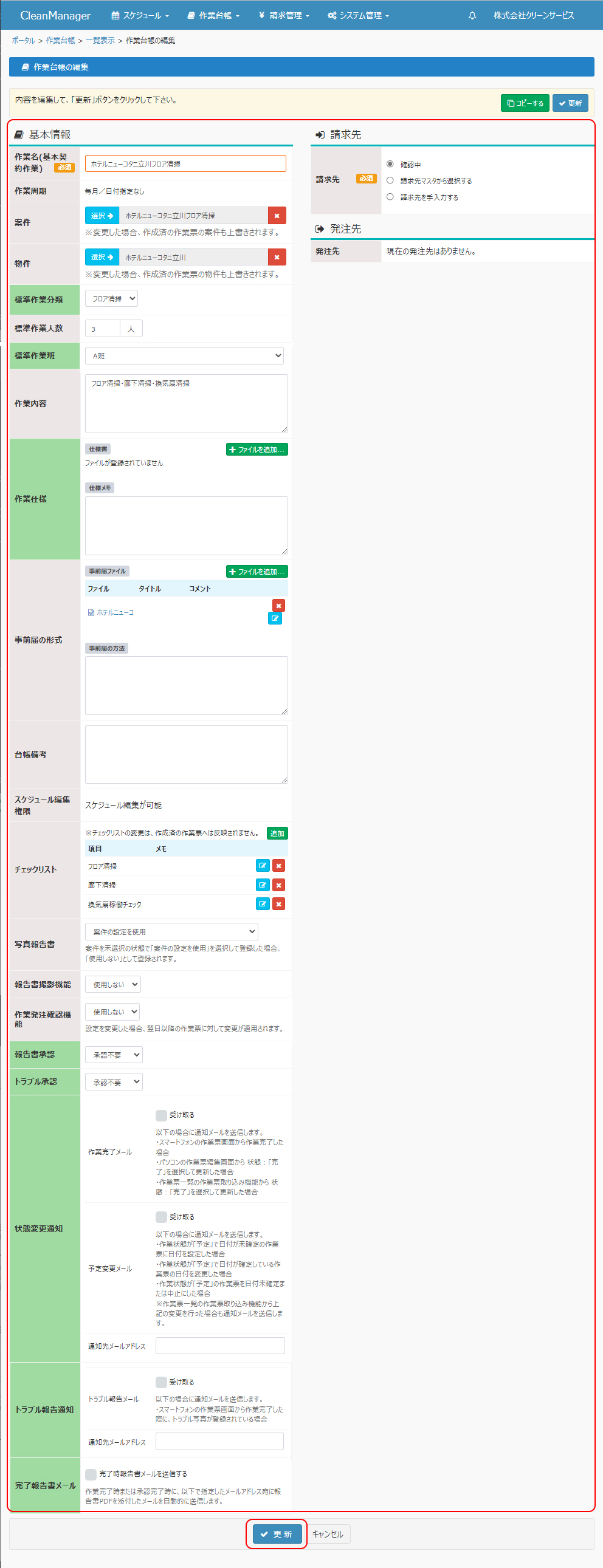
Task: Focus 状態変更通知 通知先メールアドレス field
Action: [x=220, y=1346]
